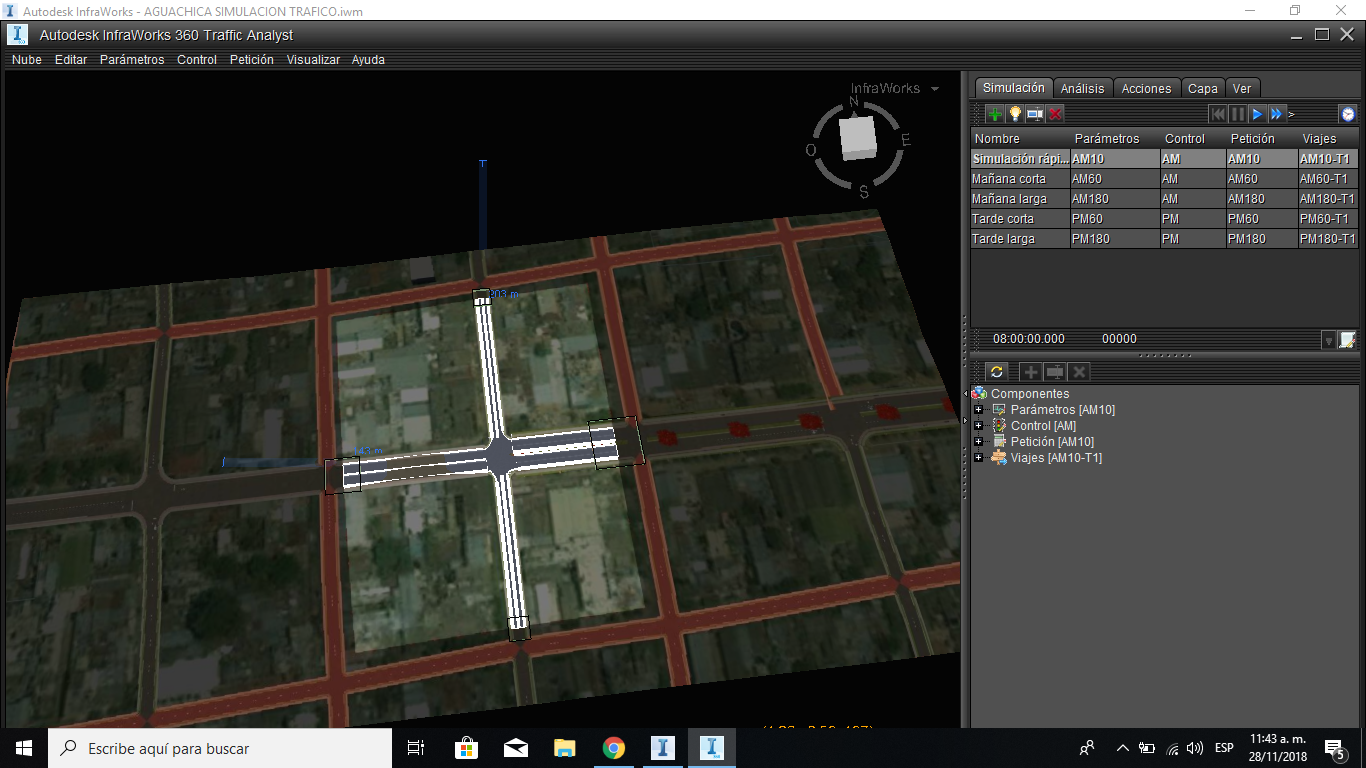The height and width of the screenshot is (768, 1366).
Task: Click the red X delete simulation icon
Action: tap(1055, 114)
